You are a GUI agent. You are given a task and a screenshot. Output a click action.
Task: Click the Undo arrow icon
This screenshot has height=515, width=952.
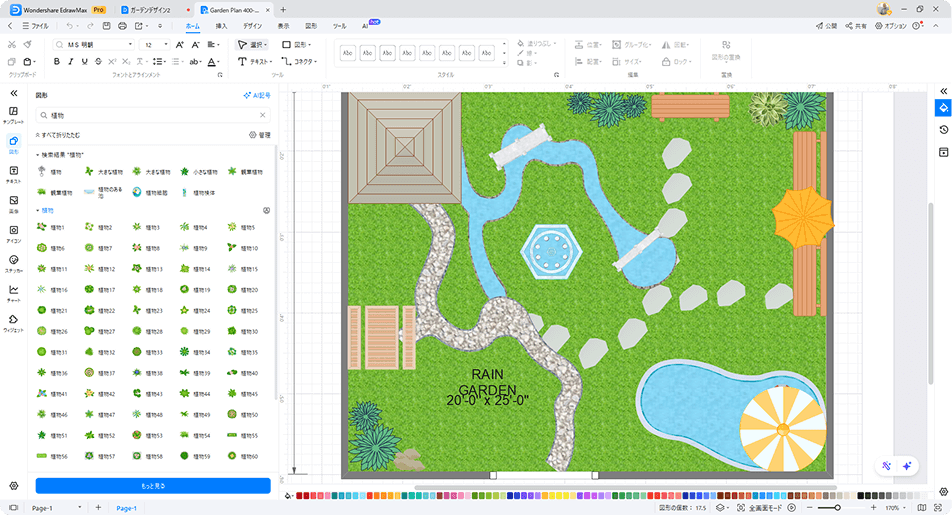coord(69,26)
